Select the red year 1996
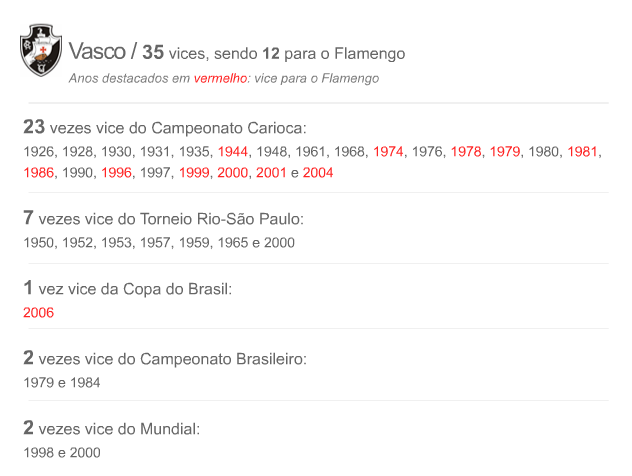The height and width of the screenshot is (476, 632). coord(116,172)
